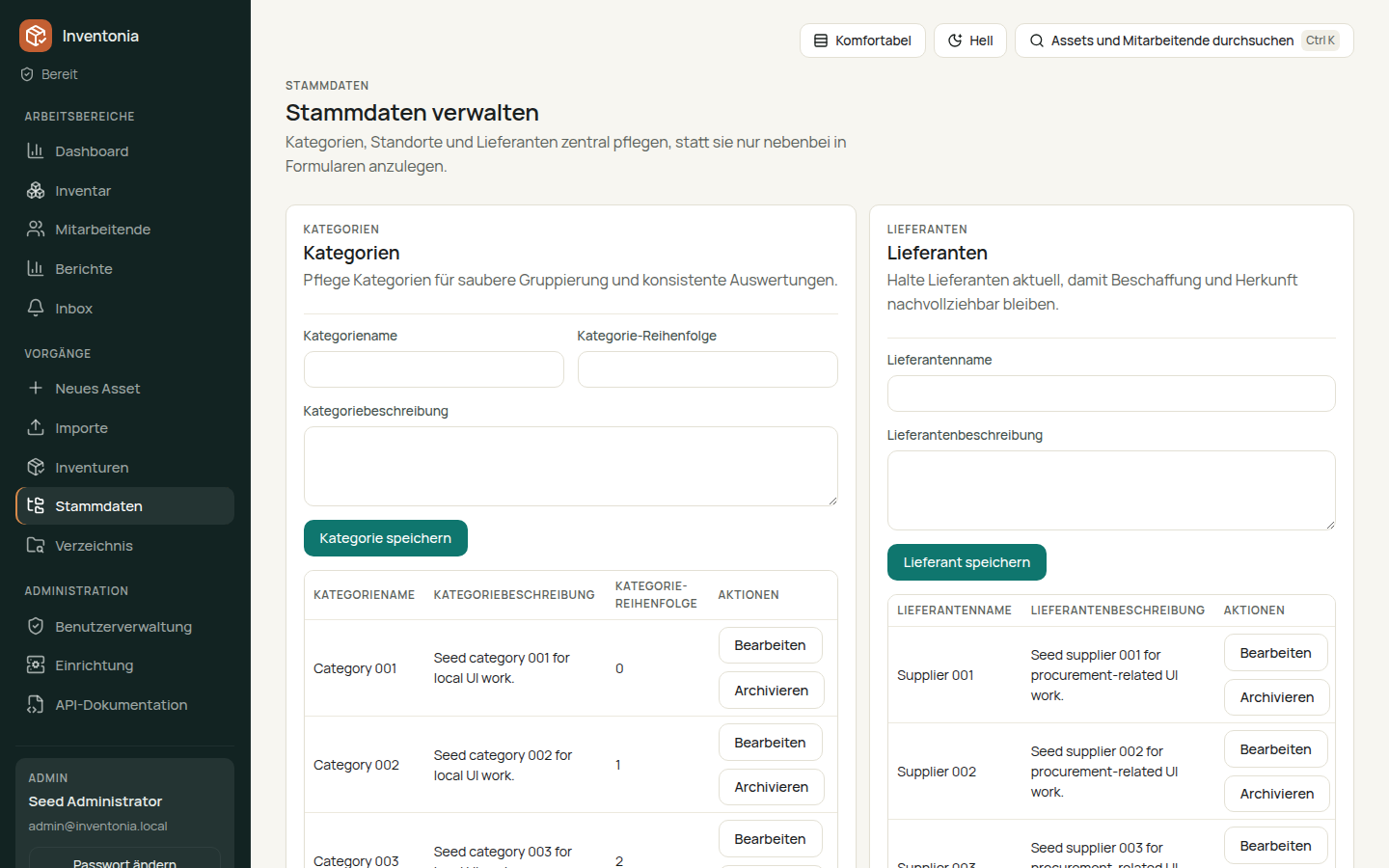
Task: Select Verzeichnis menu entry
Action: pyautogui.click(x=124, y=546)
